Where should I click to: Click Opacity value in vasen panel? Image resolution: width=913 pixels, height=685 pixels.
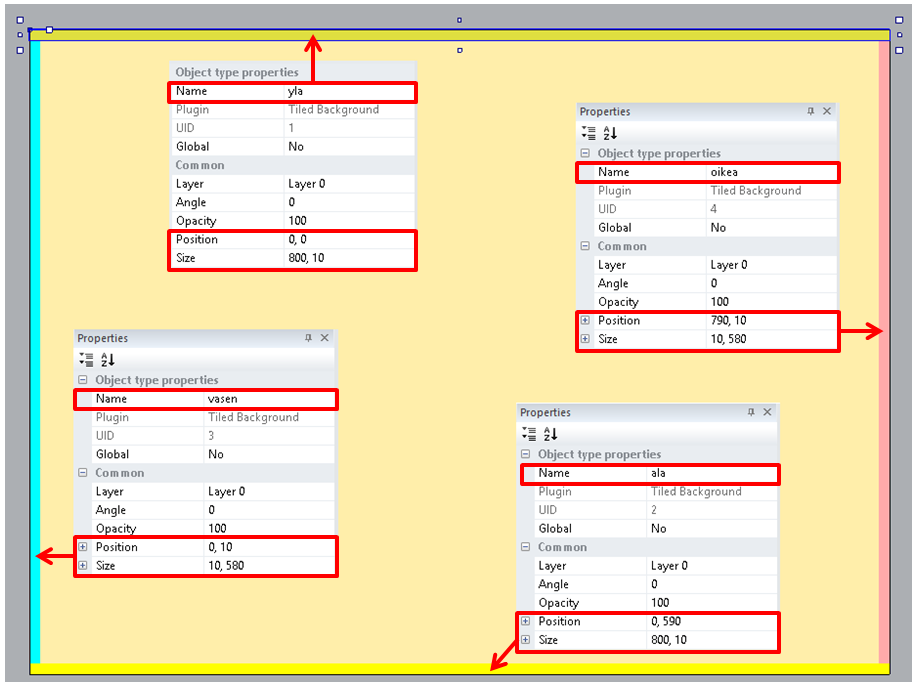268,529
